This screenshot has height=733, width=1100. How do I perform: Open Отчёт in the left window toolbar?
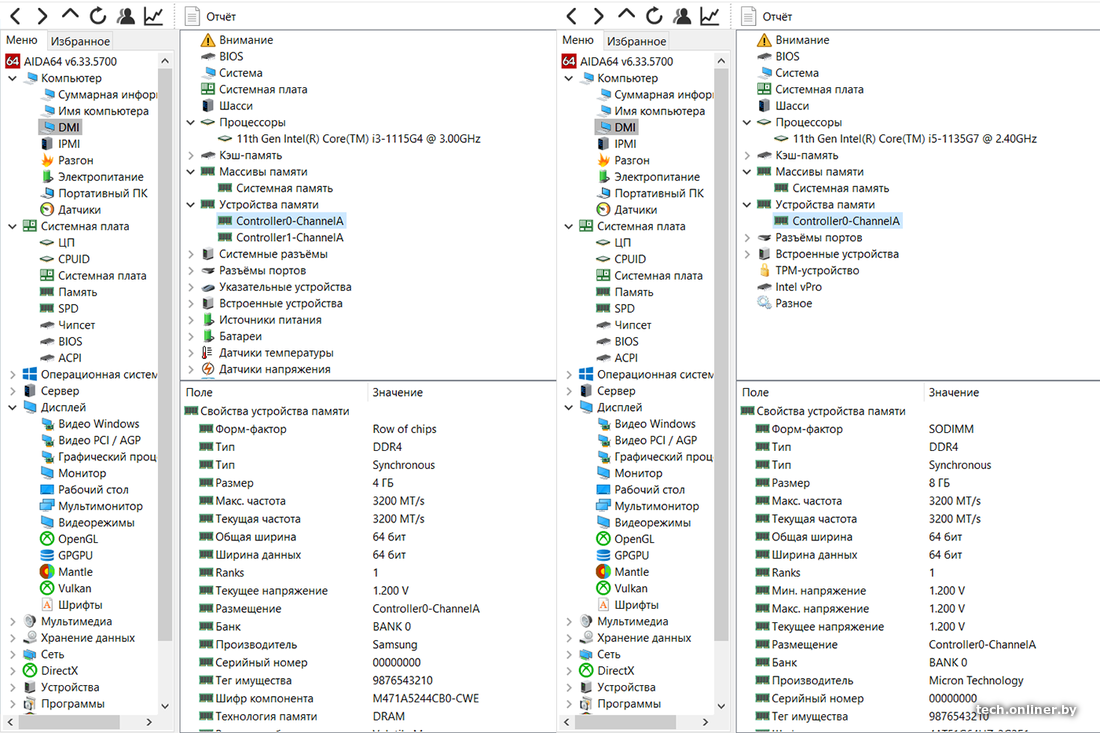(x=210, y=16)
